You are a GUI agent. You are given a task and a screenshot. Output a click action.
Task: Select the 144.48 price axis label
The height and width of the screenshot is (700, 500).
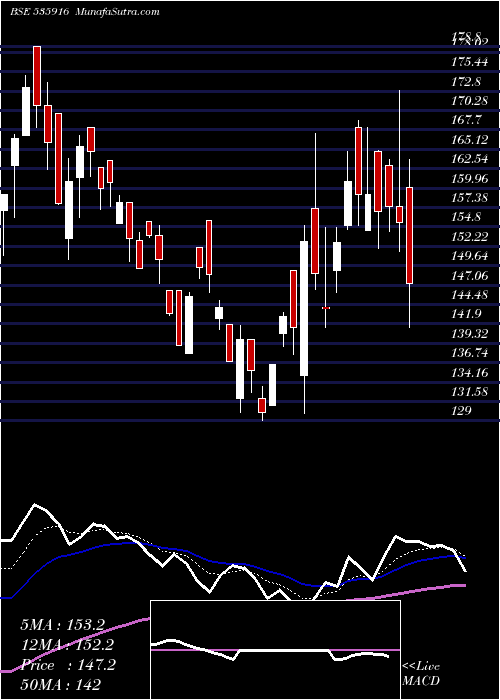coord(469,295)
